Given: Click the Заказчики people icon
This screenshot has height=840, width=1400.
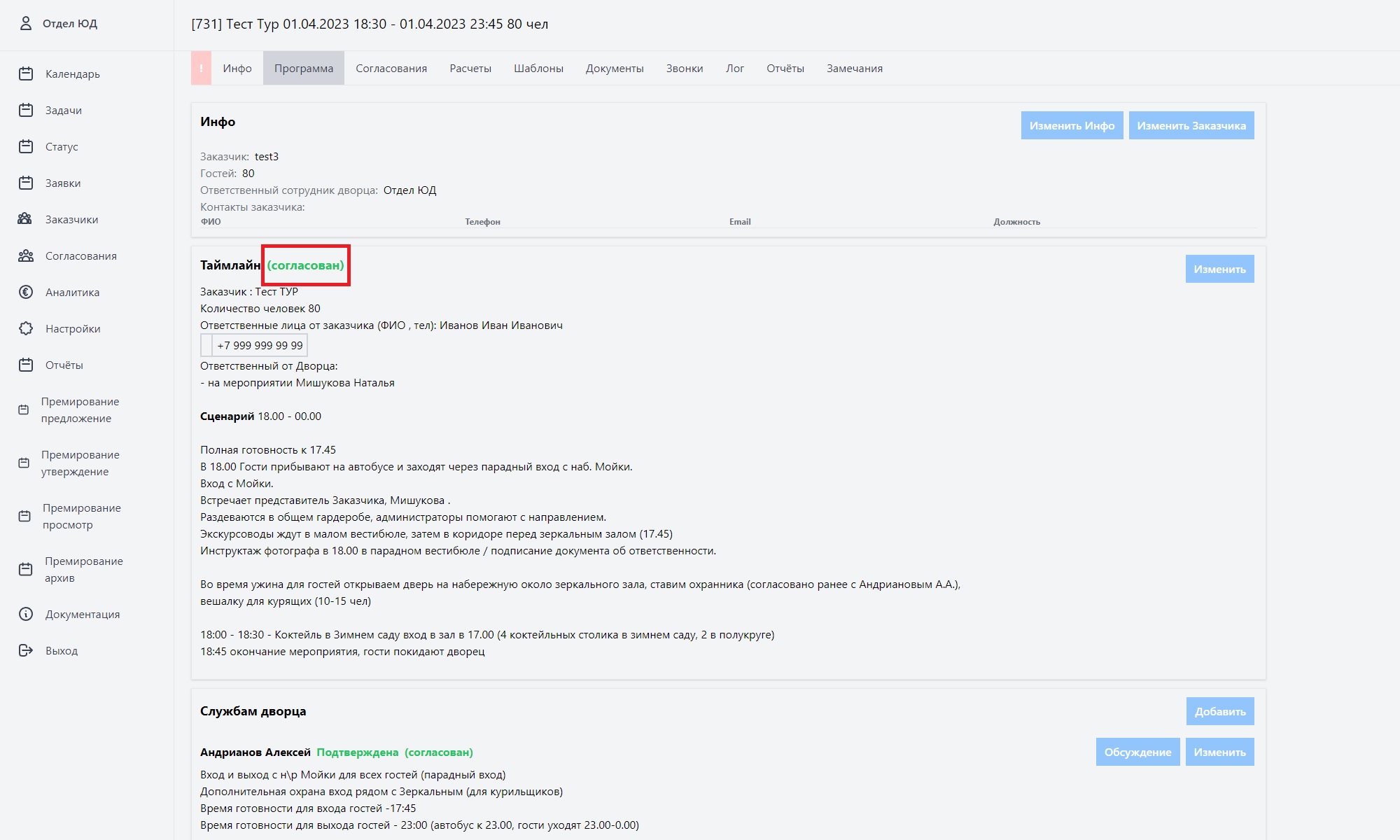Looking at the screenshot, I should (x=25, y=219).
